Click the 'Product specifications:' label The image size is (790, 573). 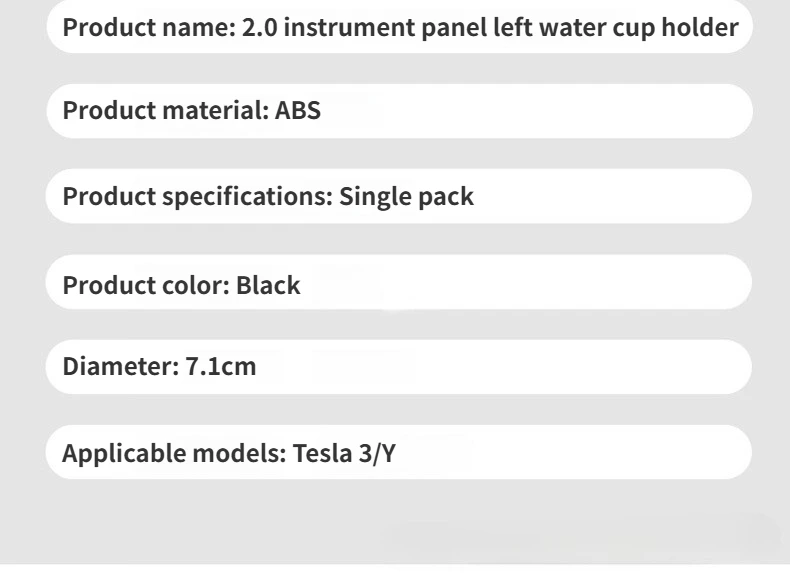pyautogui.click(x=198, y=197)
